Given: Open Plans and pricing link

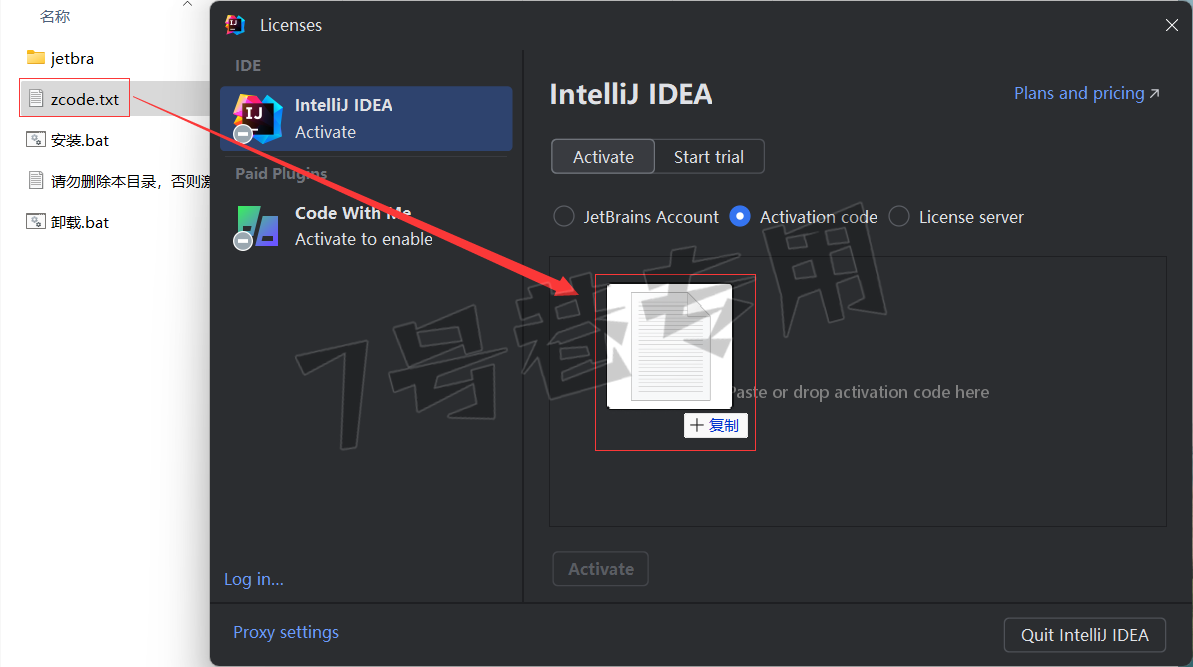Looking at the screenshot, I should (x=1086, y=94).
